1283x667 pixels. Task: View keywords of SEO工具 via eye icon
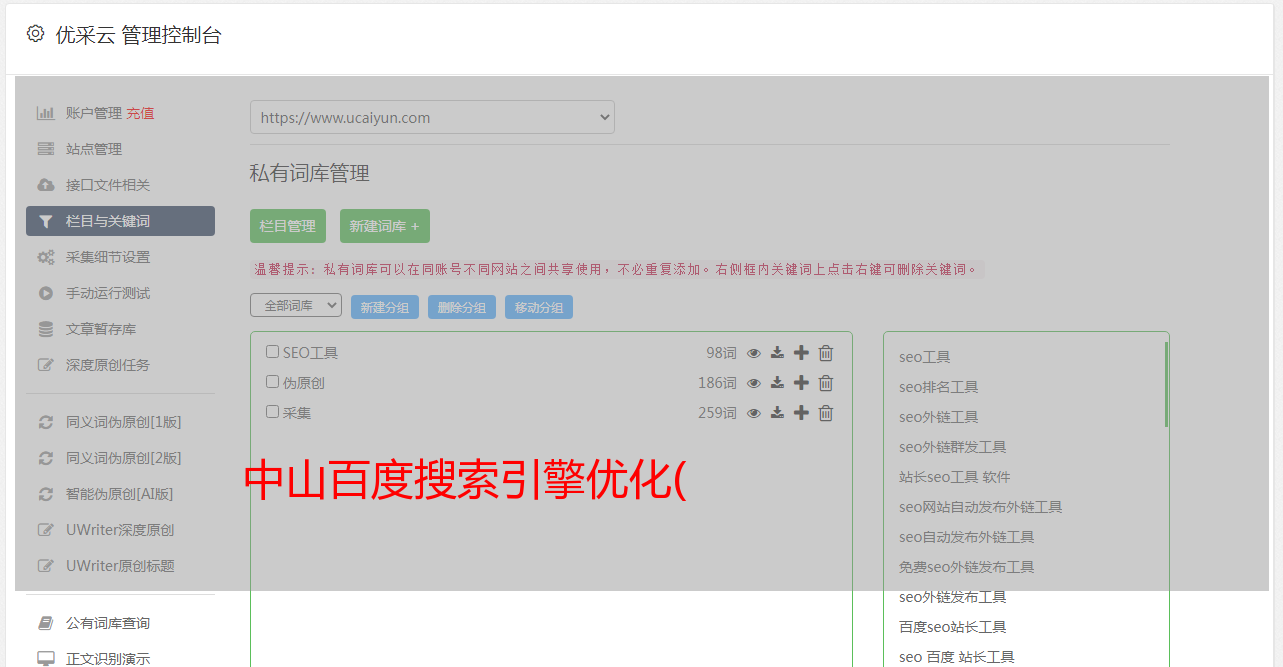[x=754, y=353]
